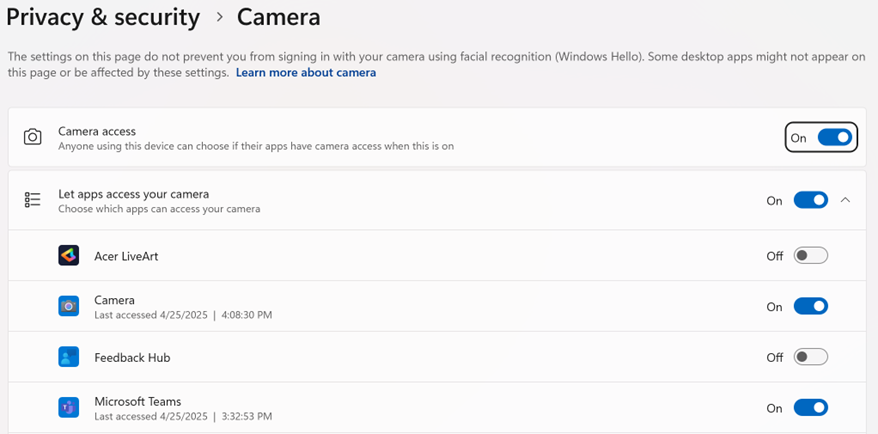Image resolution: width=878 pixels, height=434 pixels.
Task: Click the camera outline icon beside Camera access
Action: click(x=33, y=137)
